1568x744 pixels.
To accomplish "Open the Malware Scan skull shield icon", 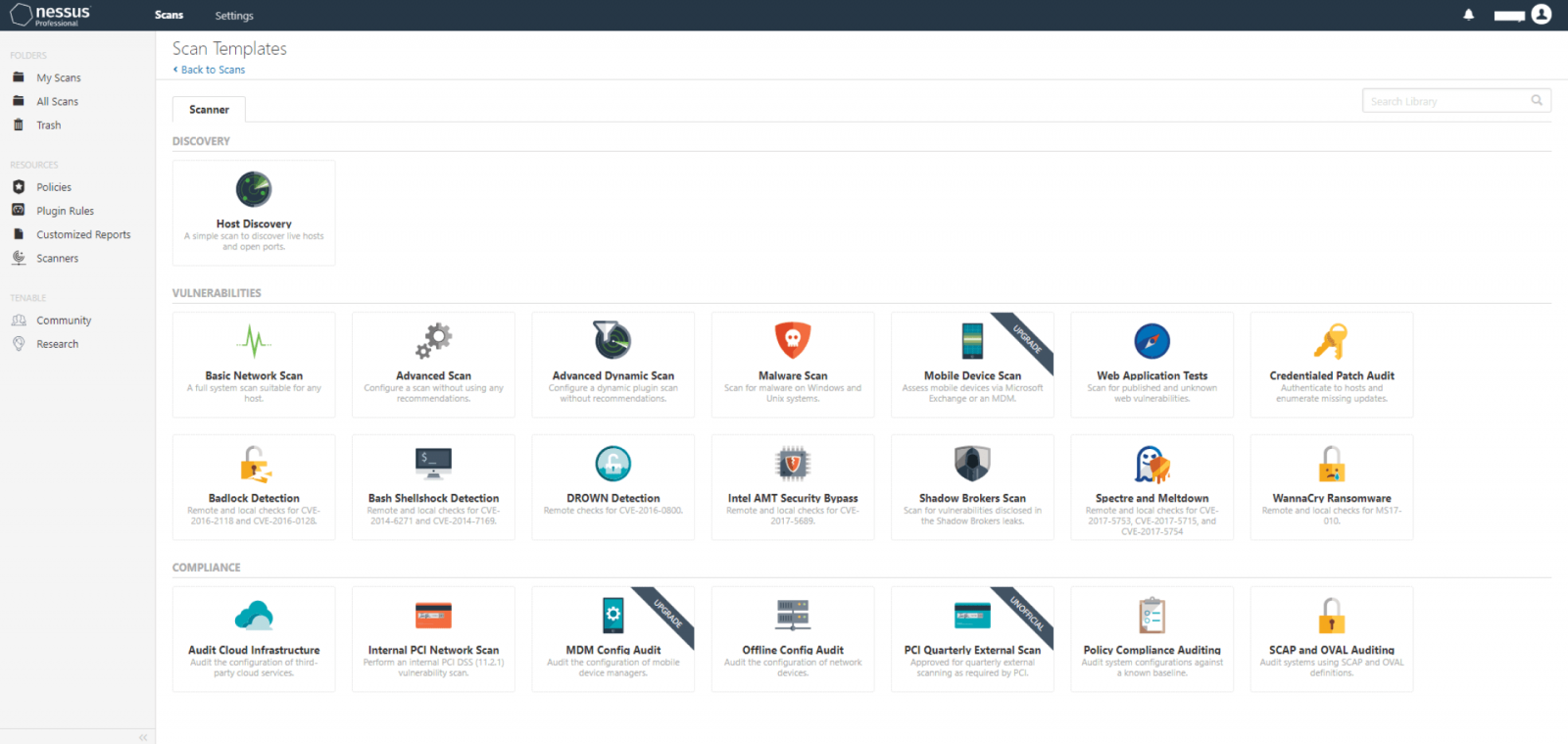I will tap(793, 341).
